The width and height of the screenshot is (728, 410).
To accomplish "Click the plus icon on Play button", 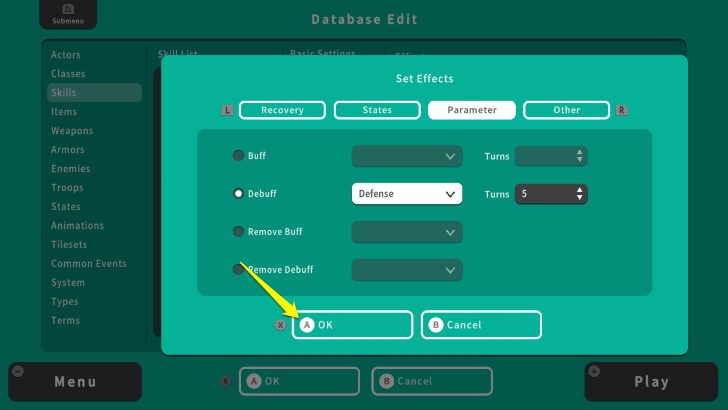I will 594,371.
